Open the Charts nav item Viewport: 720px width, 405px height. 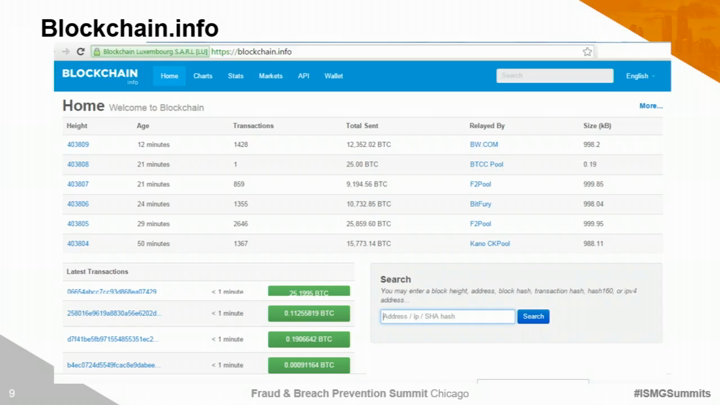203,76
